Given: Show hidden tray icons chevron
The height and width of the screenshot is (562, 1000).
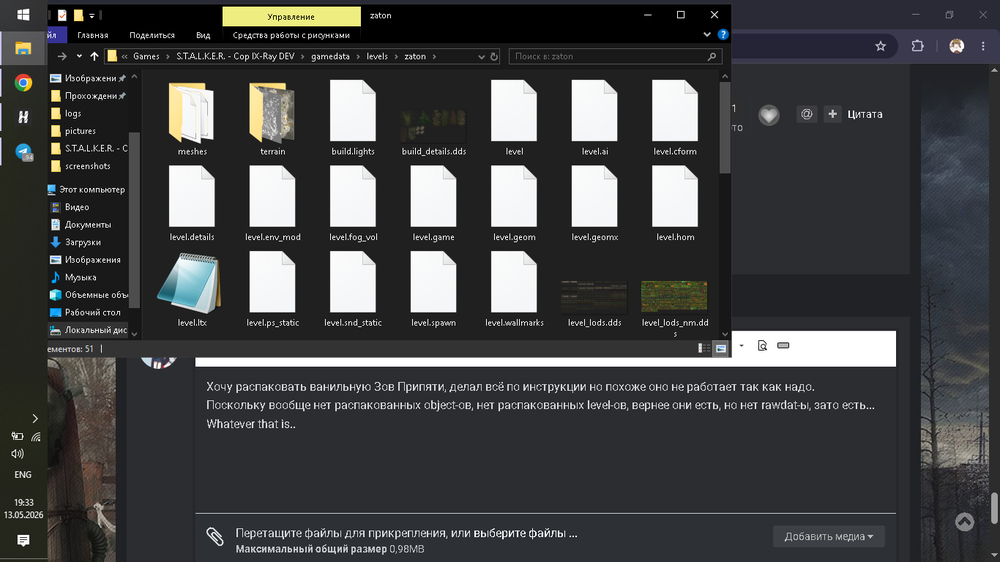Looking at the screenshot, I should [35, 418].
